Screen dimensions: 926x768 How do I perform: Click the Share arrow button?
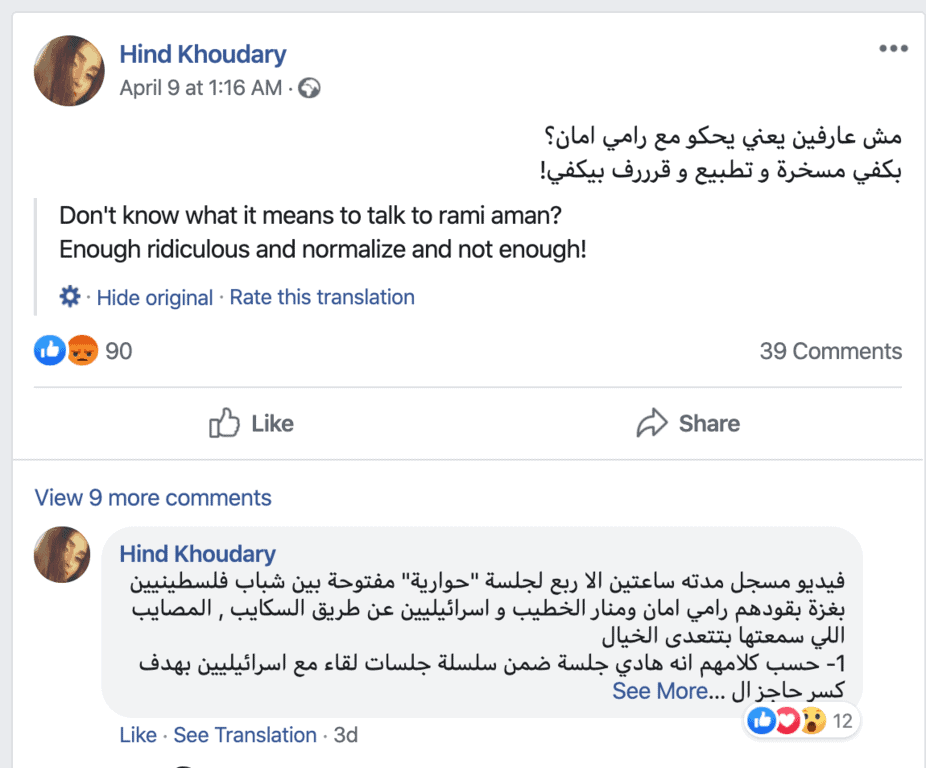coord(688,423)
